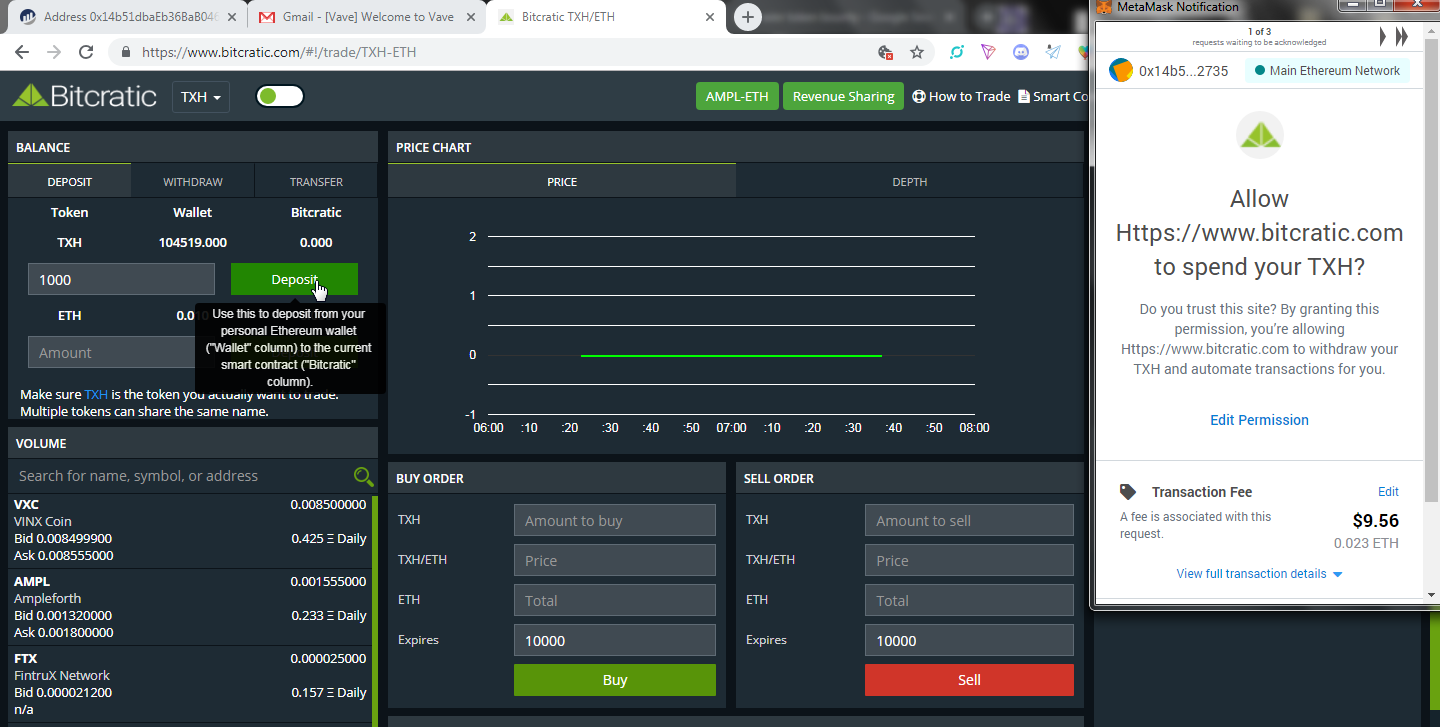Click the red Sell button
The height and width of the screenshot is (727, 1440).
[969, 680]
